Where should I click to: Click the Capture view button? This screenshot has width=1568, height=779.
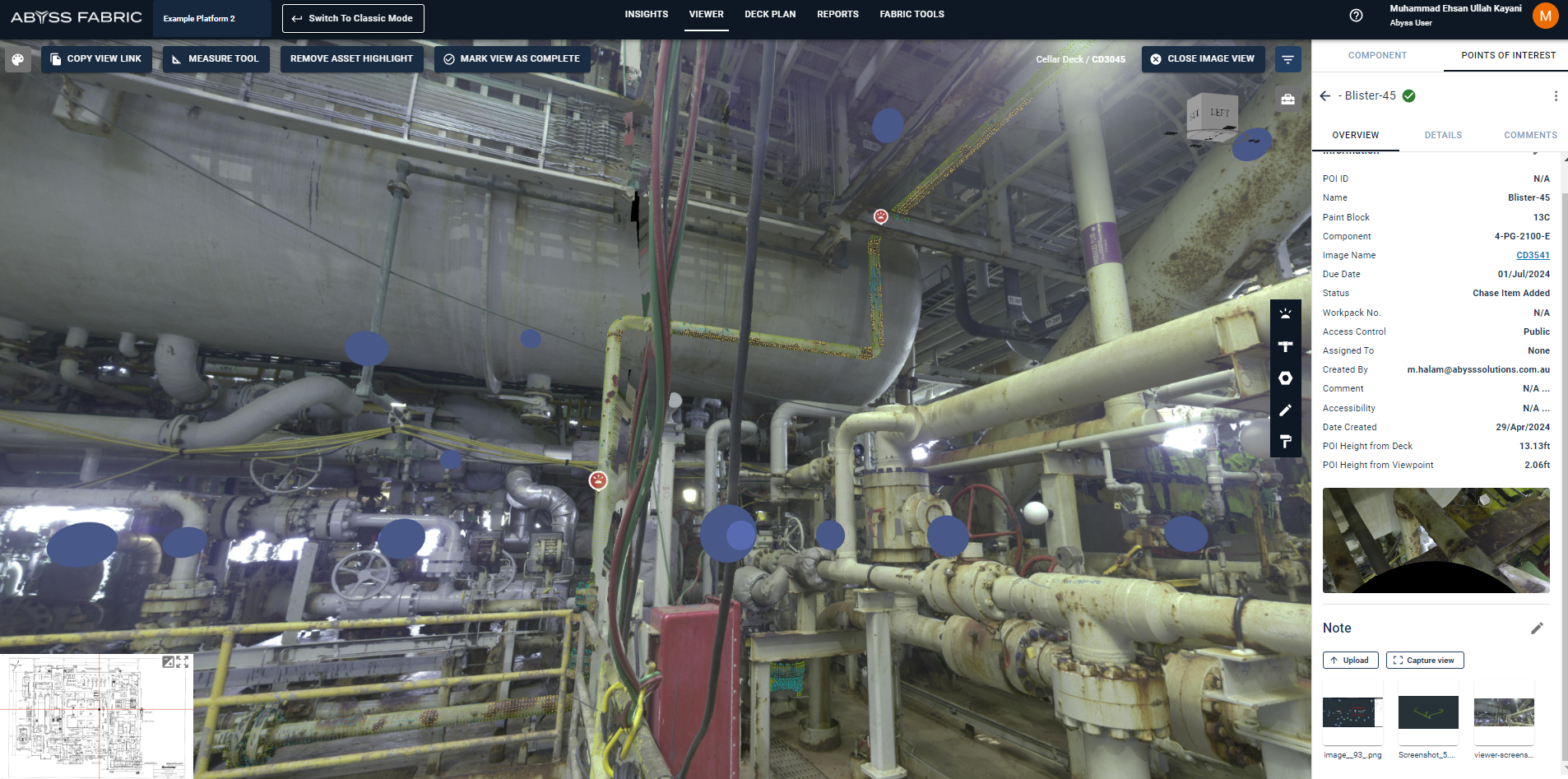[1424, 661]
